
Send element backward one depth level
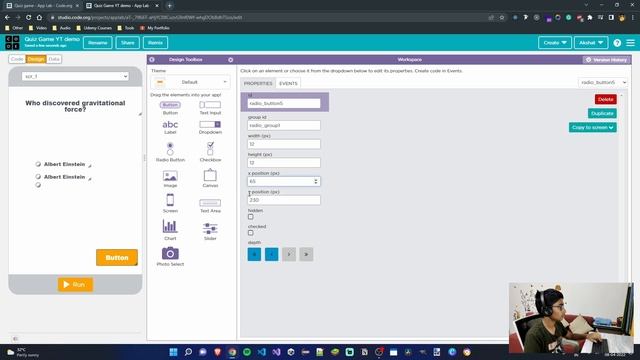[271, 254]
